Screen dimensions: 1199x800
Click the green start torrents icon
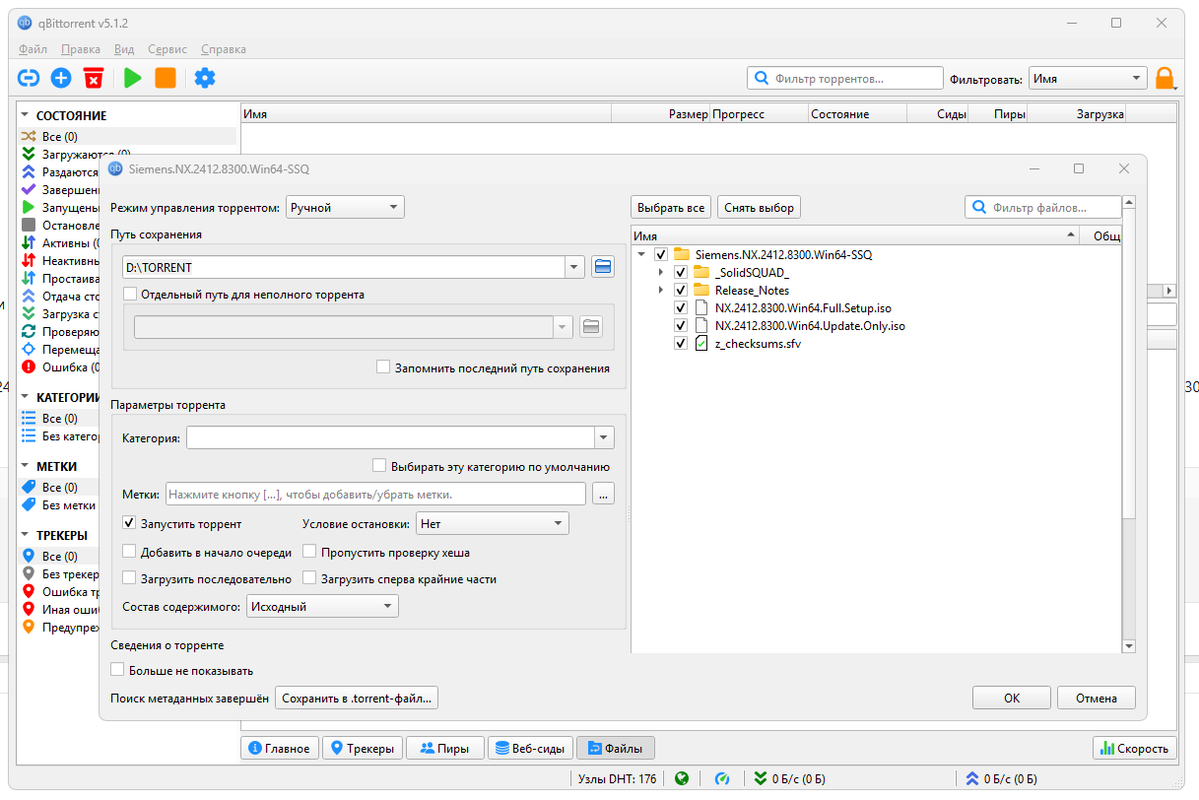(x=132, y=77)
